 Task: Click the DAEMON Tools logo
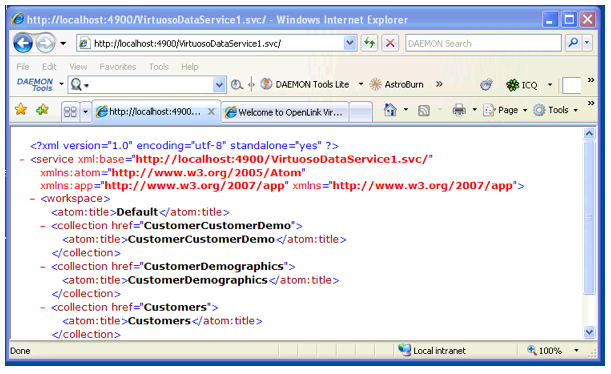point(35,84)
